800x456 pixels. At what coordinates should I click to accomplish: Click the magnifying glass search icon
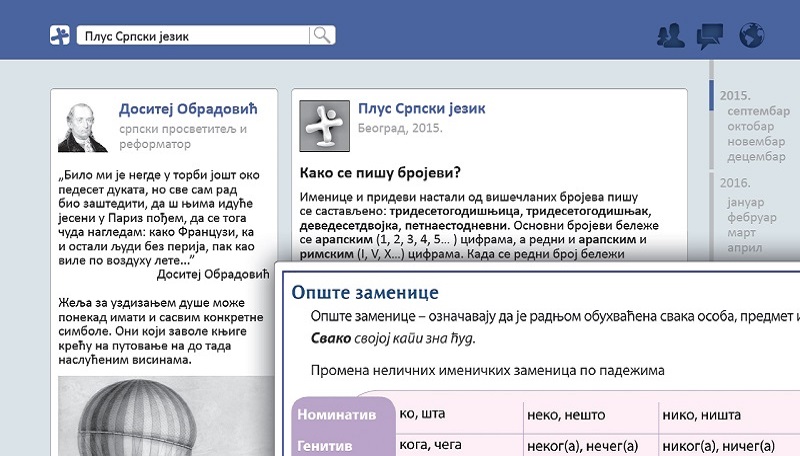[x=322, y=36]
